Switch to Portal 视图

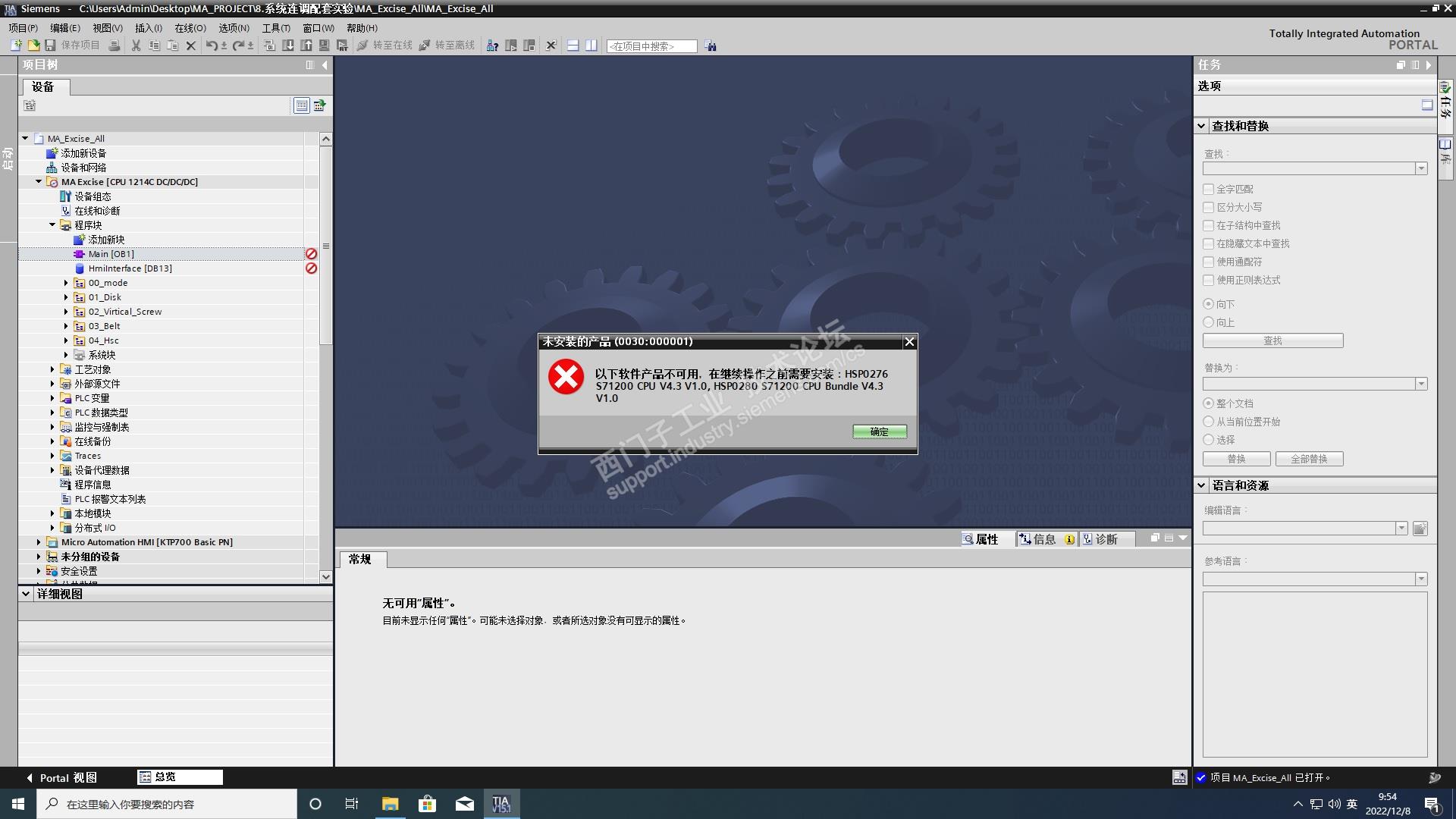tap(61, 777)
